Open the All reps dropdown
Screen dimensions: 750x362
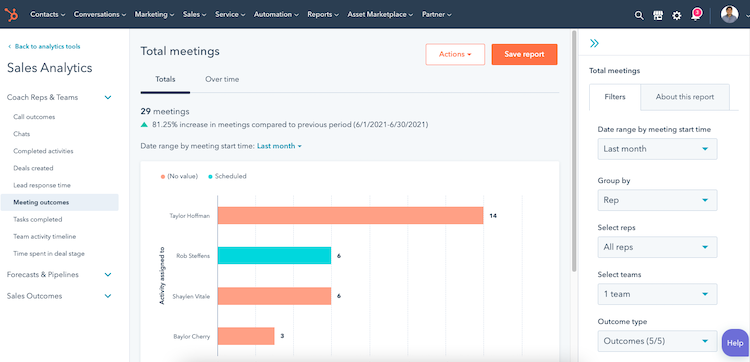click(657, 247)
